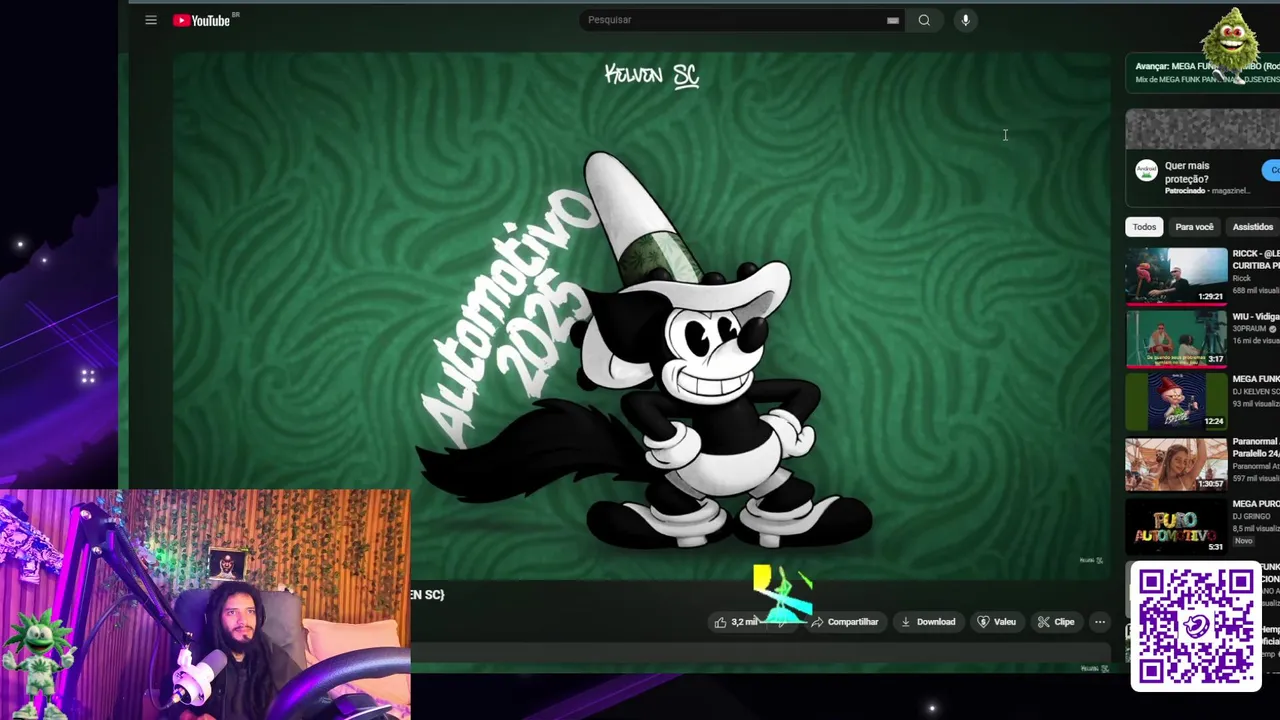Create a clip with the Clipe button
Viewport: 1280px width, 720px height.
coord(1056,622)
